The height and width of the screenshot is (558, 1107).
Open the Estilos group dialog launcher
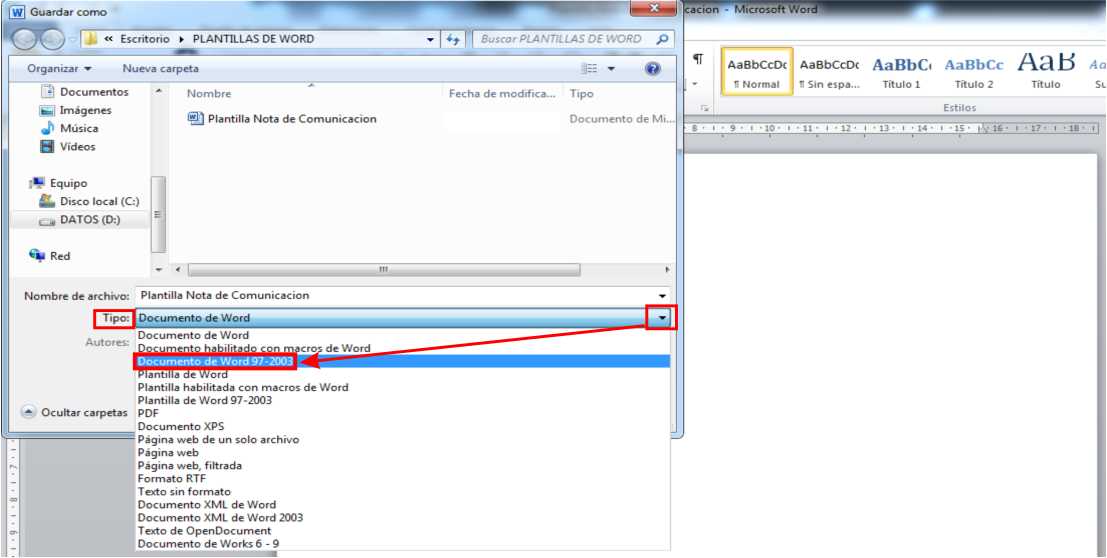pos(704,108)
